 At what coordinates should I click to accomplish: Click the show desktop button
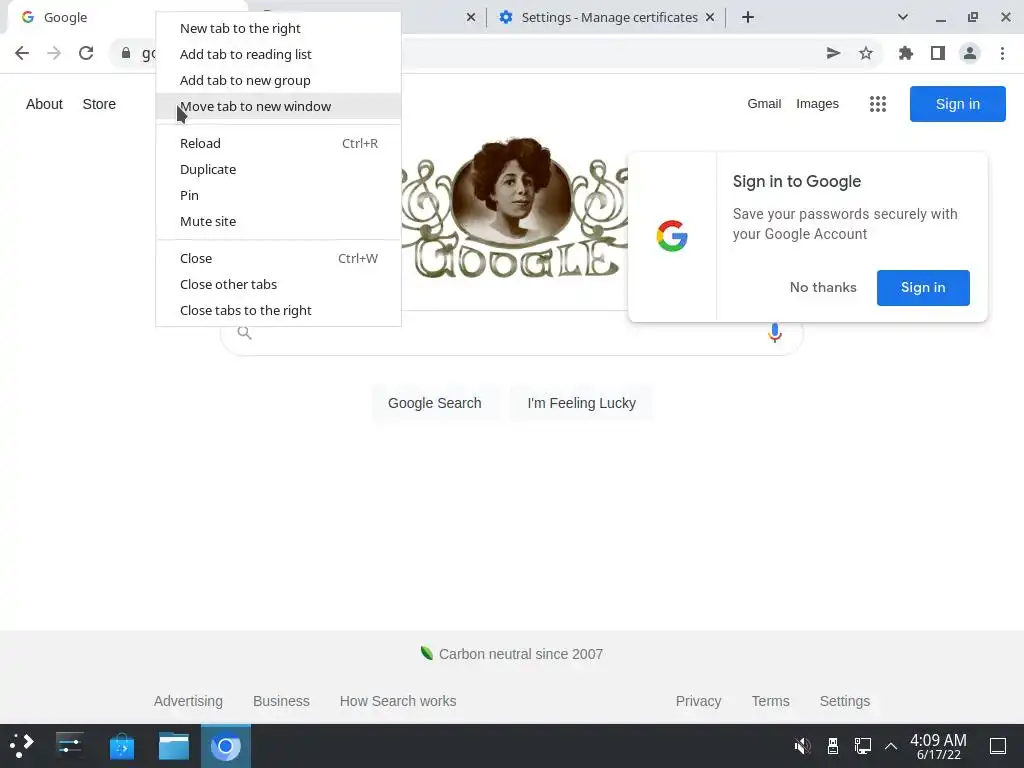(998, 746)
